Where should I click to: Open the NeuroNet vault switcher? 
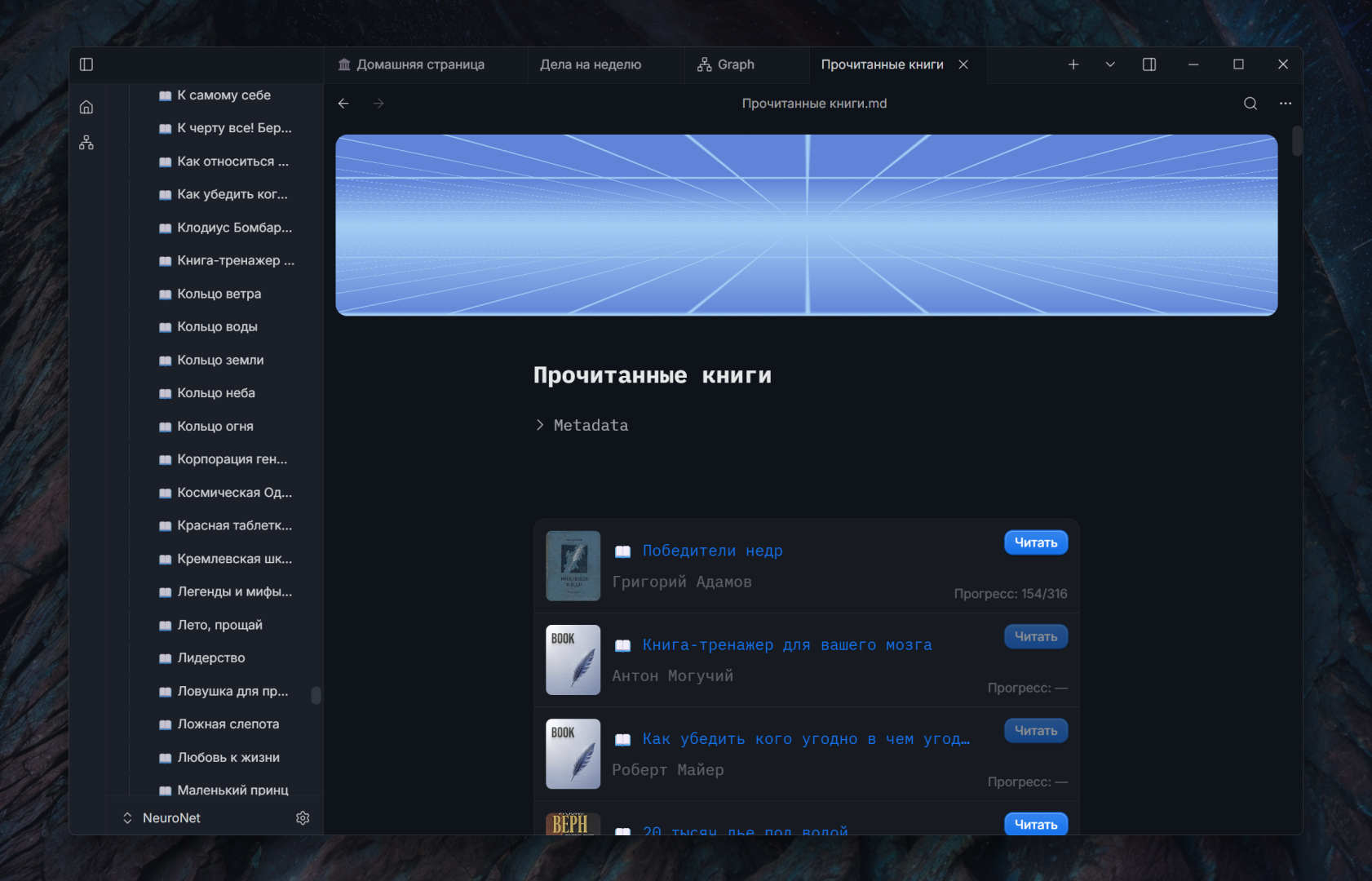[162, 818]
